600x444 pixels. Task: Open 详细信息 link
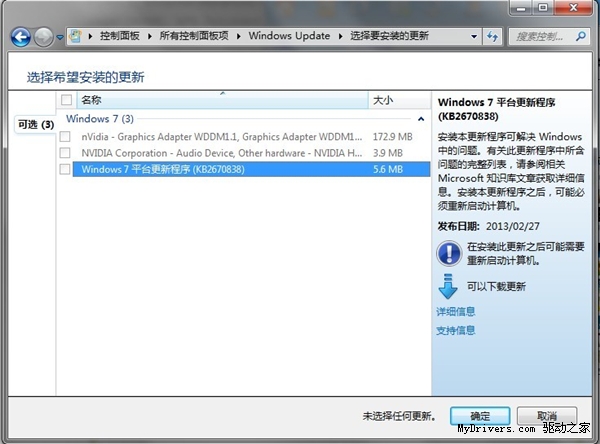[x=456, y=312]
